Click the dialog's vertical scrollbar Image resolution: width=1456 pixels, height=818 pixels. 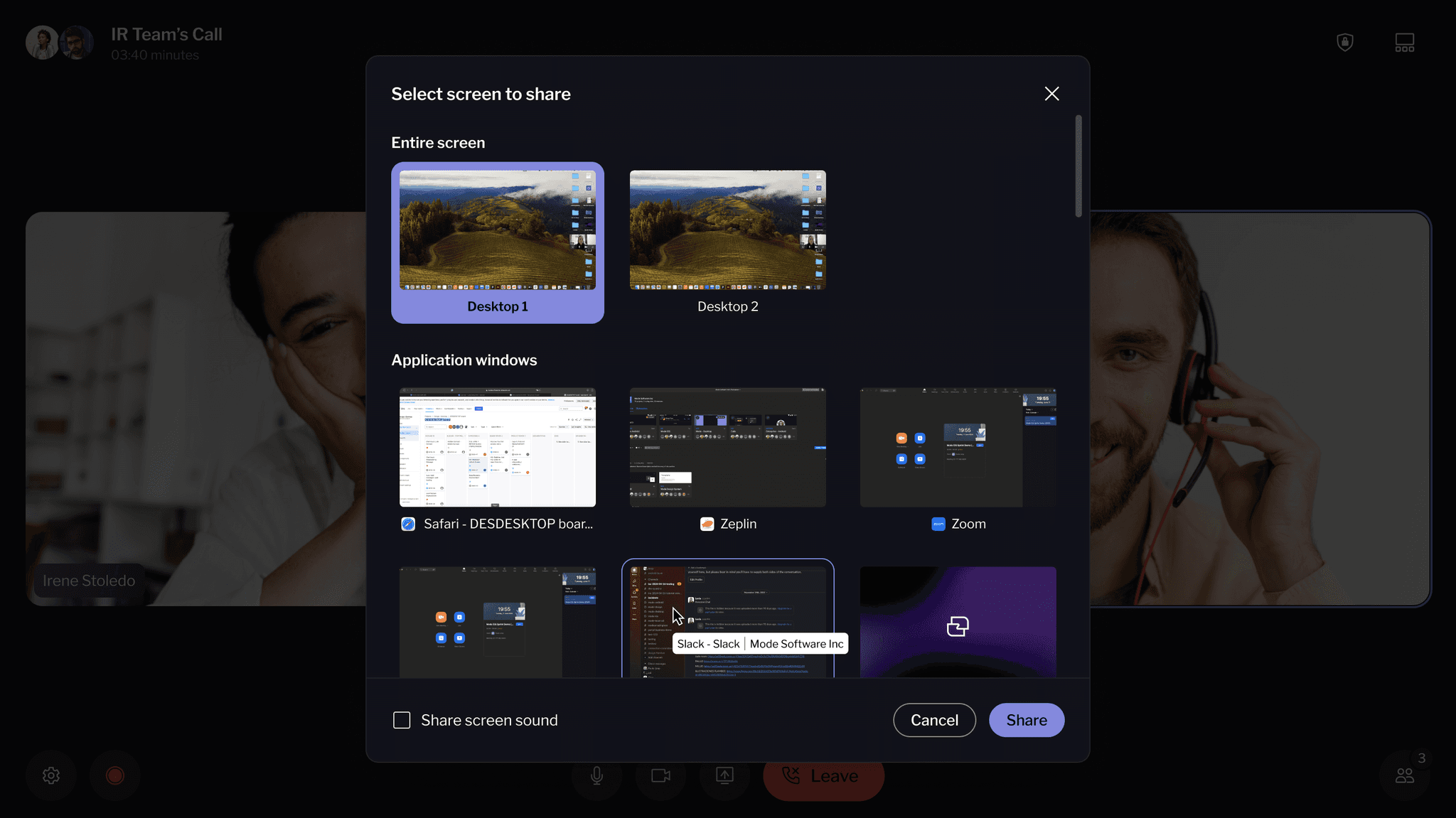pos(1078,166)
